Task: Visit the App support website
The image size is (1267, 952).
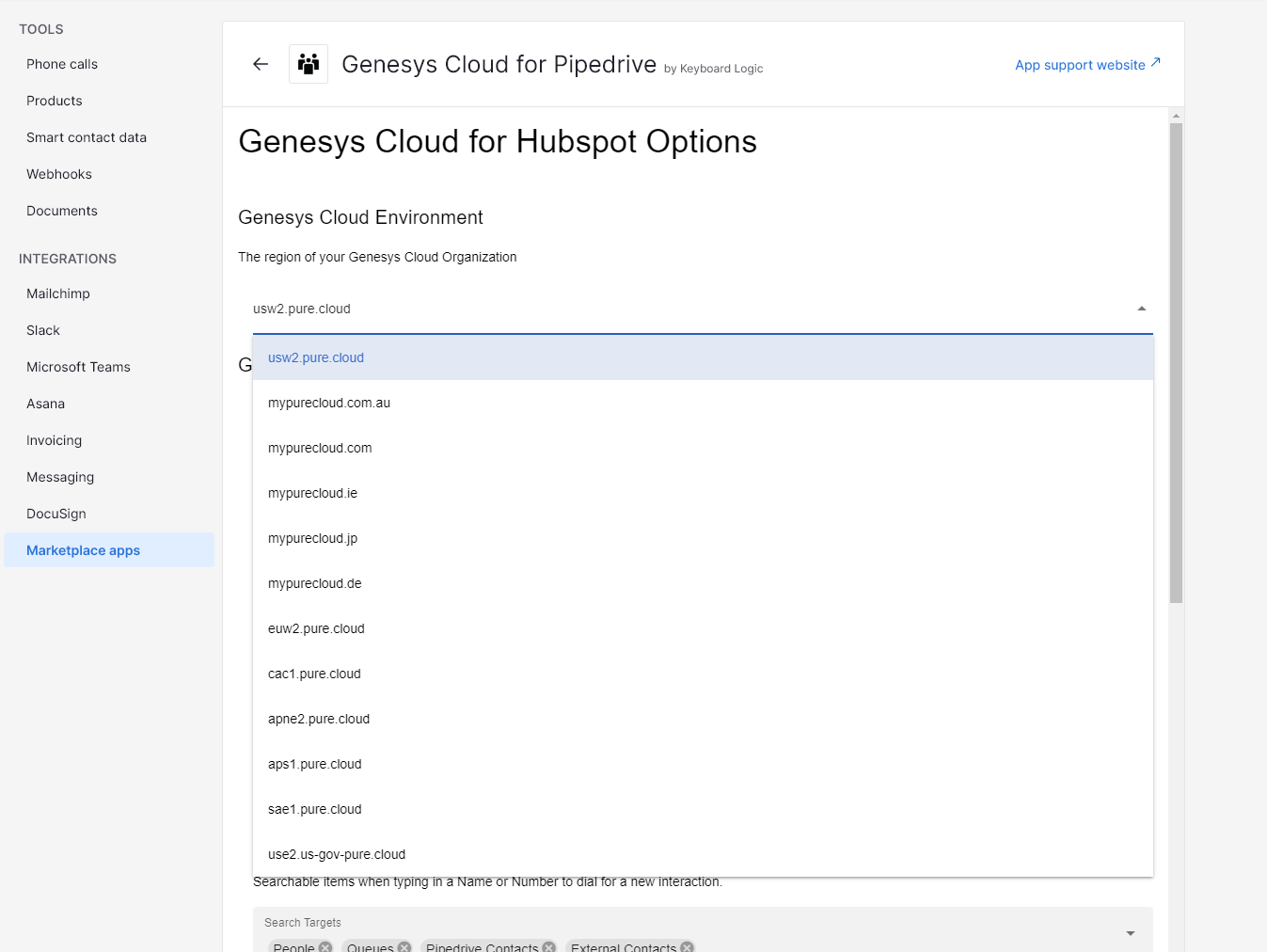Action: coord(1080,65)
